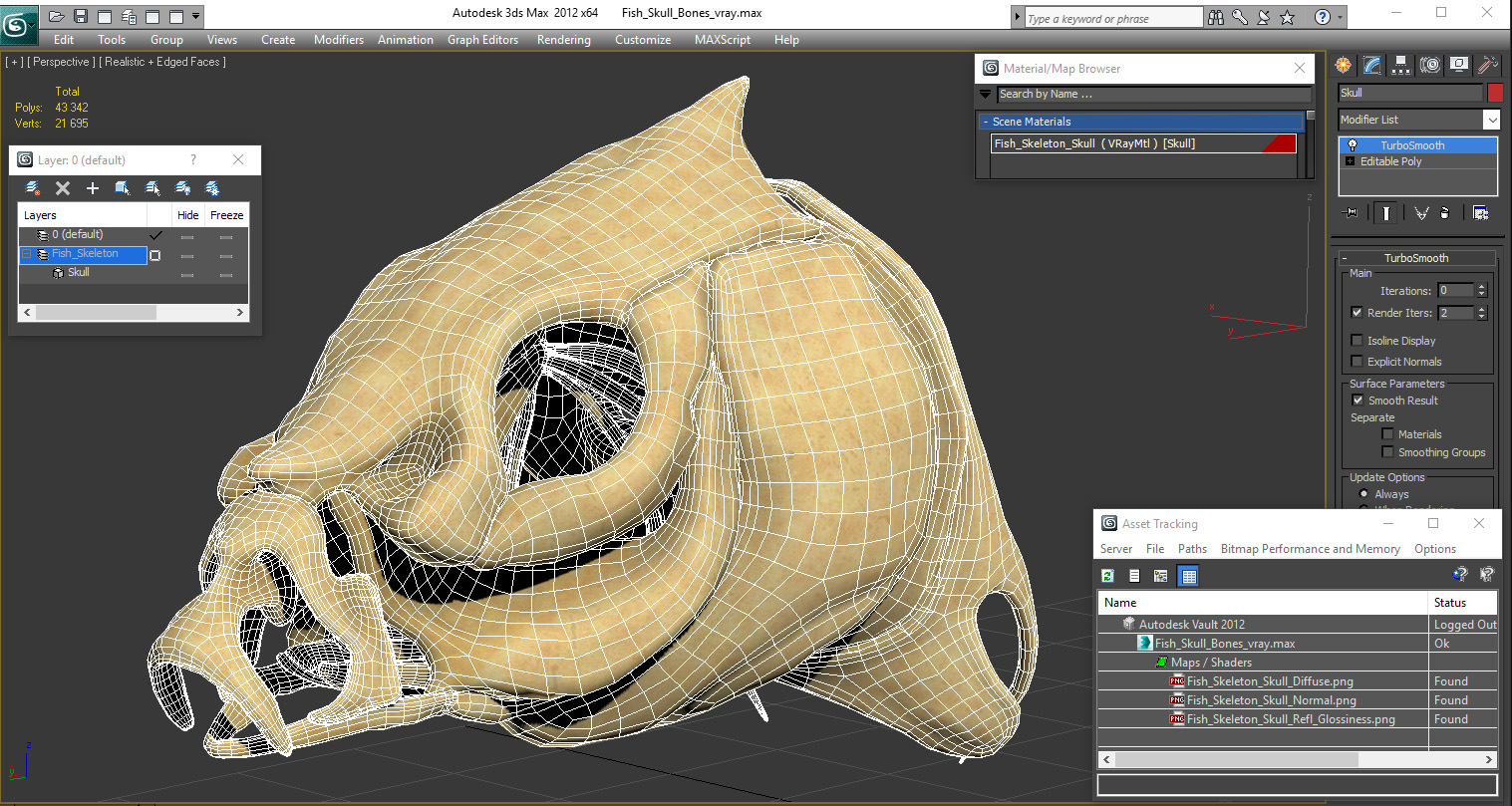Open the Animation menu
The height and width of the screenshot is (806, 1512).
(406, 40)
